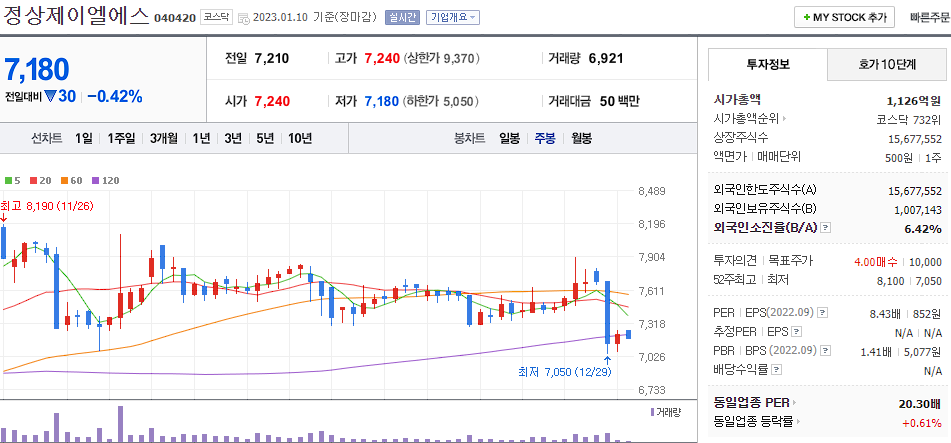Viewport: 951px width, 443px height.
Task: Show the 일봉 candle chart
Action: coord(509,138)
